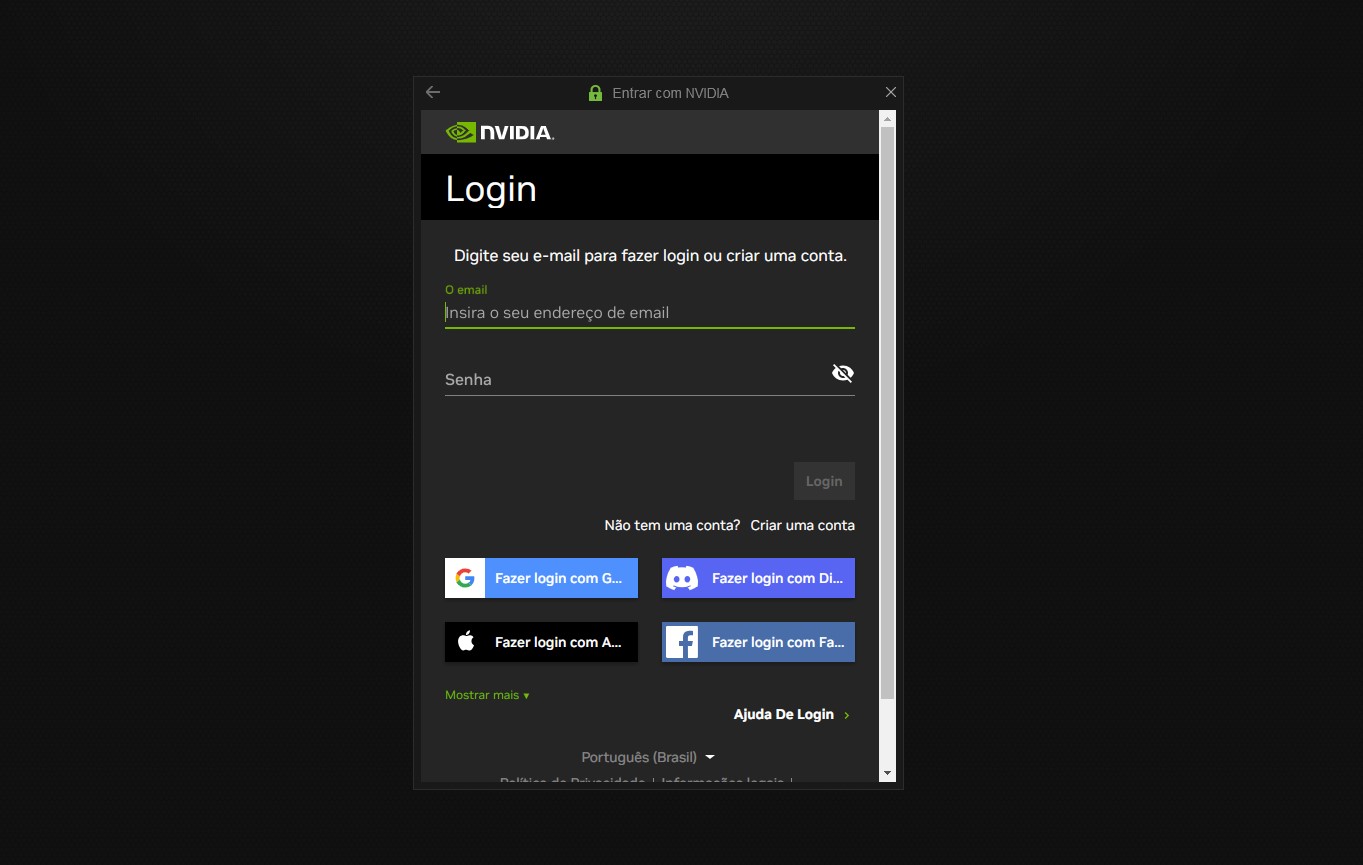The width and height of the screenshot is (1363, 865).
Task: Click the NVIDIA logo
Action: point(500,132)
